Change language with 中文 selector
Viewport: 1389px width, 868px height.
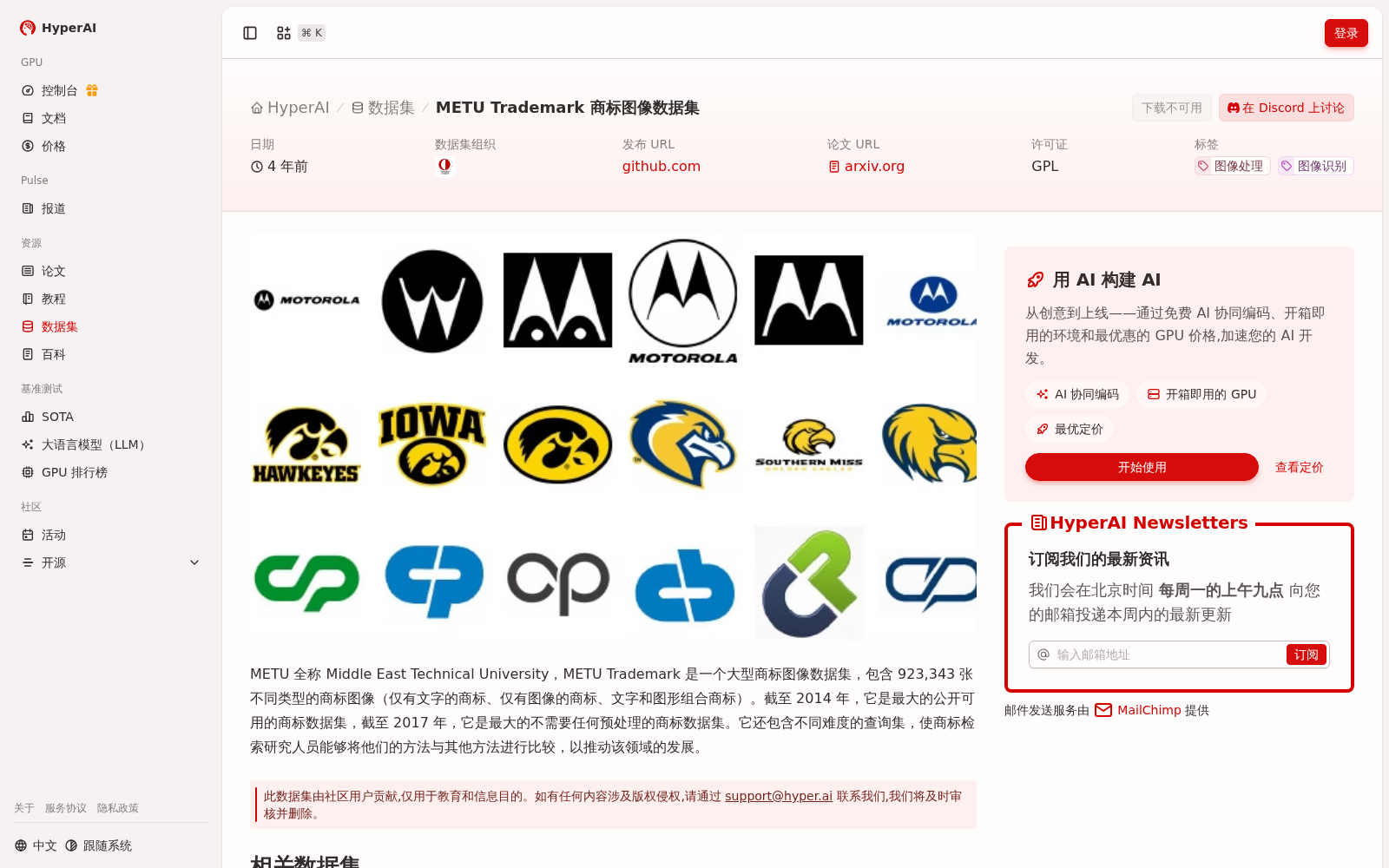[x=36, y=845]
